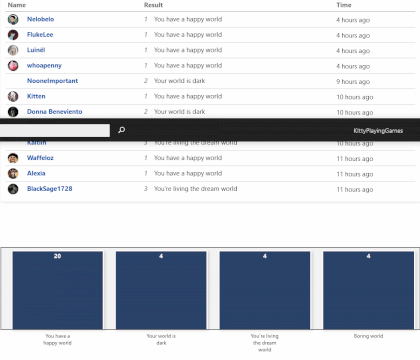Click NooneImportant's 'Your world is dark' result
The image size is (420, 360).
[x=179, y=81]
